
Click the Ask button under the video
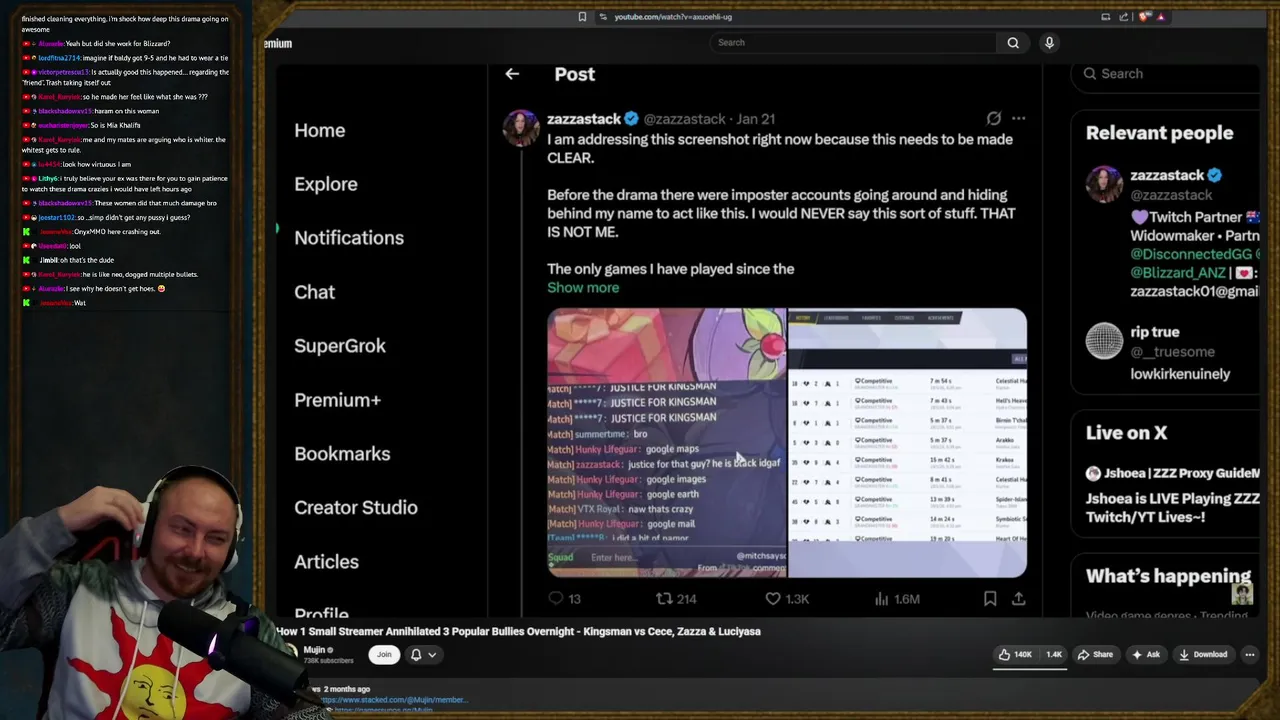(1145, 654)
